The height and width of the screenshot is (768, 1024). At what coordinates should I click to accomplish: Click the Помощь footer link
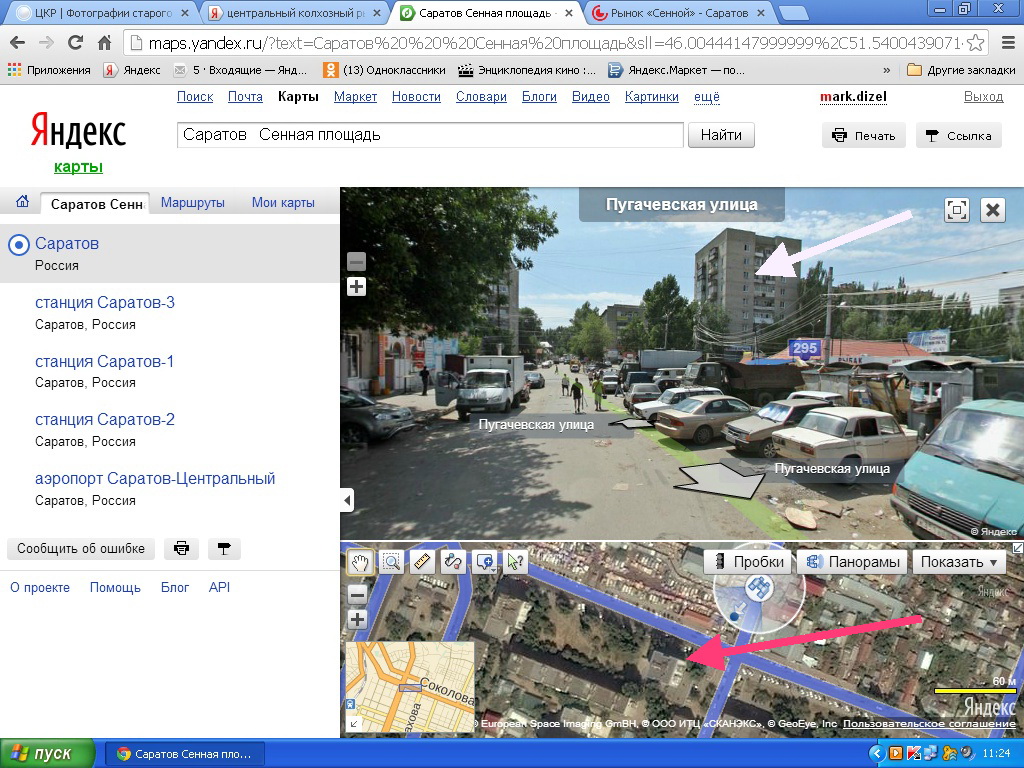[115, 587]
